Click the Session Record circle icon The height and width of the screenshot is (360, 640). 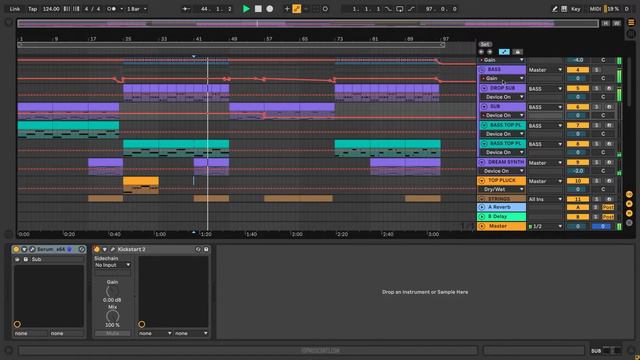tap(325, 9)
